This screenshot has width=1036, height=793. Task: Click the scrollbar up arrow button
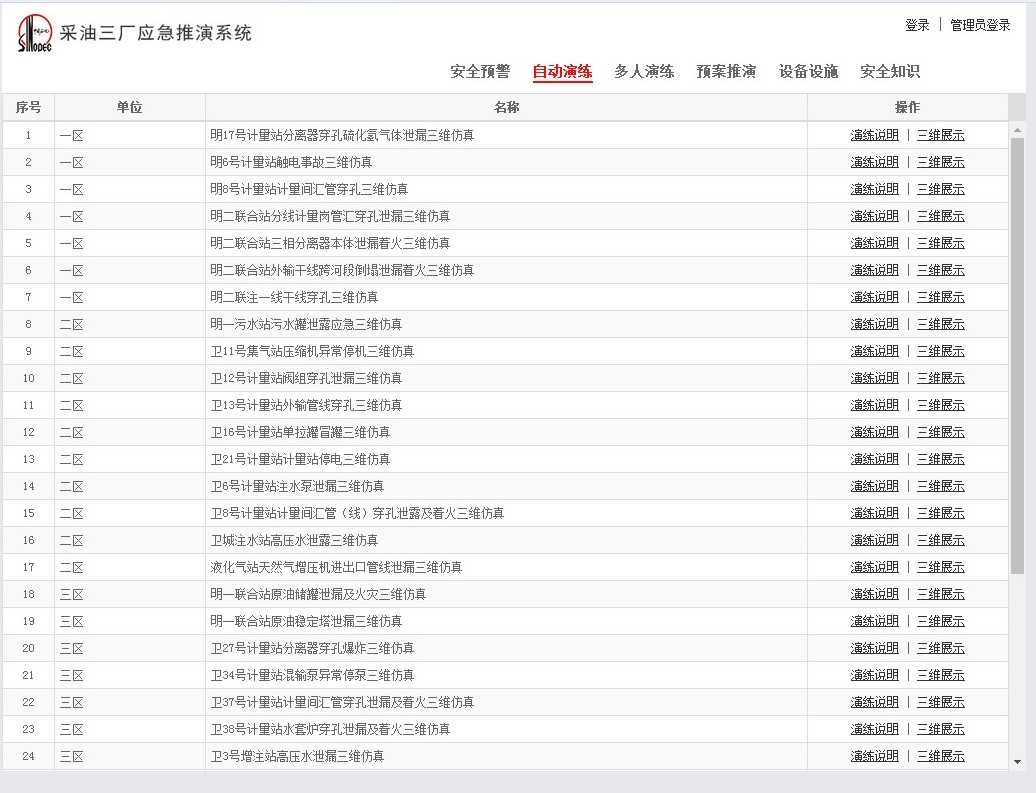[x=1017, y=130]
